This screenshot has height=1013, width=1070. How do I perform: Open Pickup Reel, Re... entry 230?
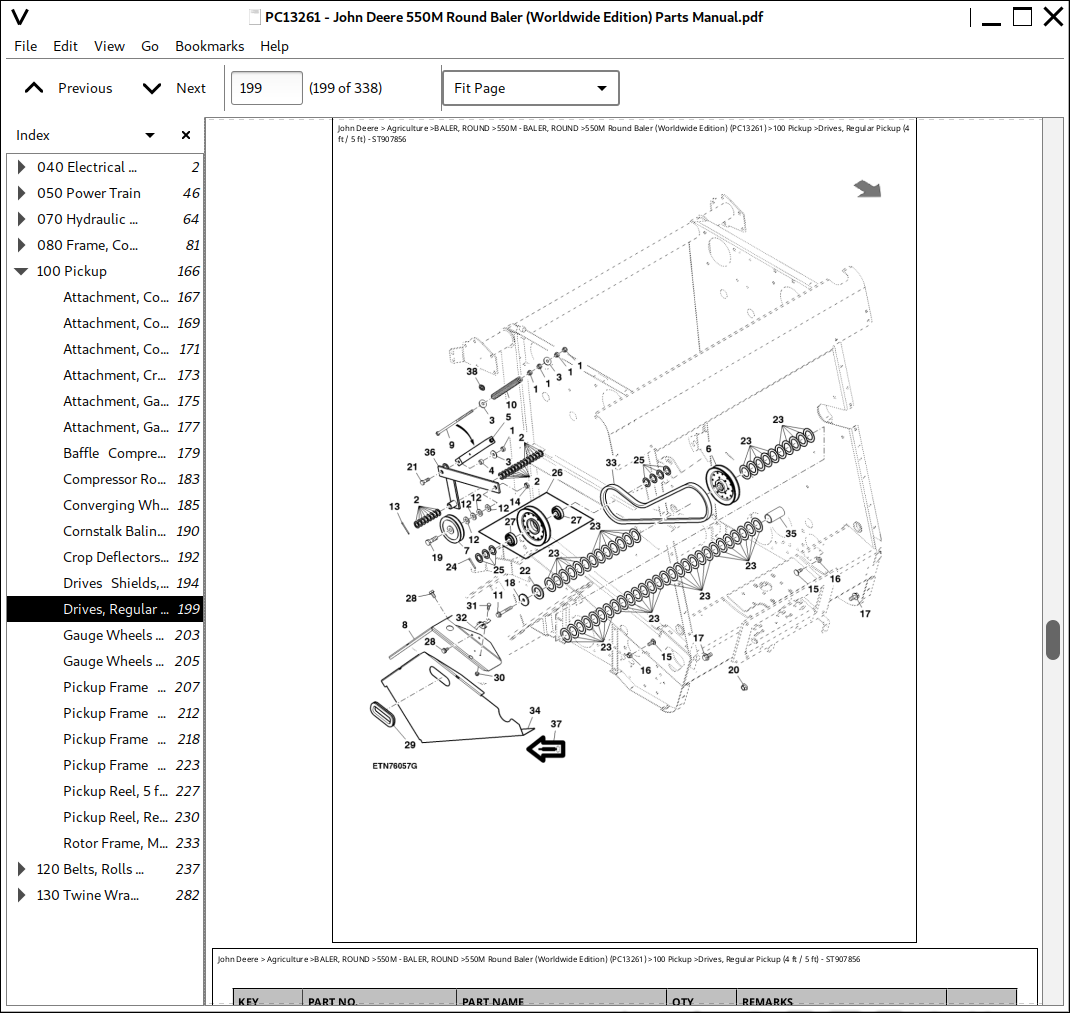click(105, 817)
